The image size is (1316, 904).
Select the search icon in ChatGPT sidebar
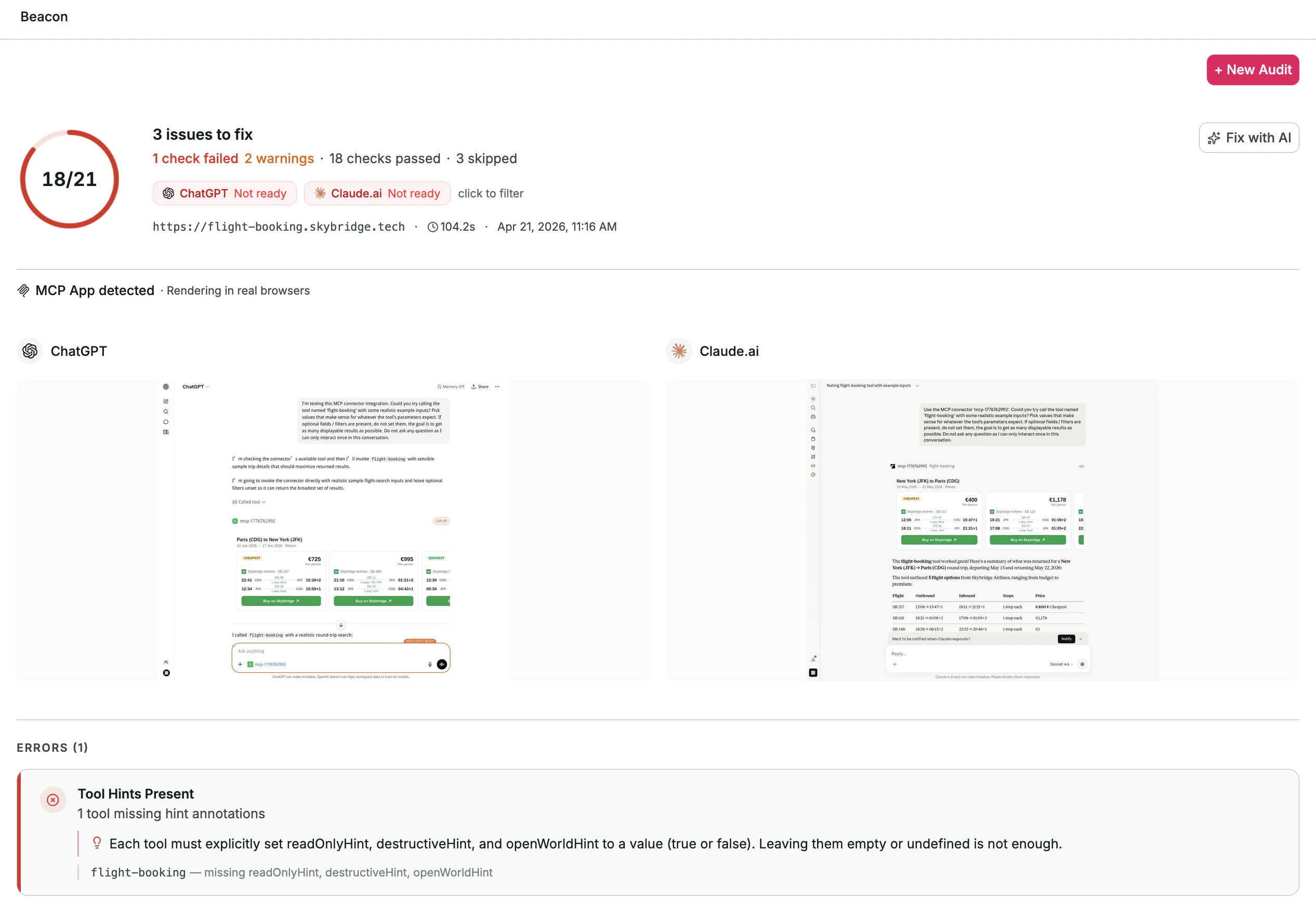166,412
